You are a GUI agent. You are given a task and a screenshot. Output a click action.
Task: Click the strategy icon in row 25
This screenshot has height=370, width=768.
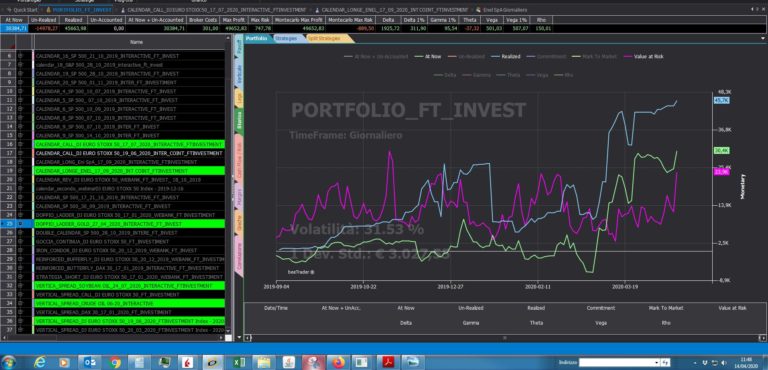pos(21,223)
